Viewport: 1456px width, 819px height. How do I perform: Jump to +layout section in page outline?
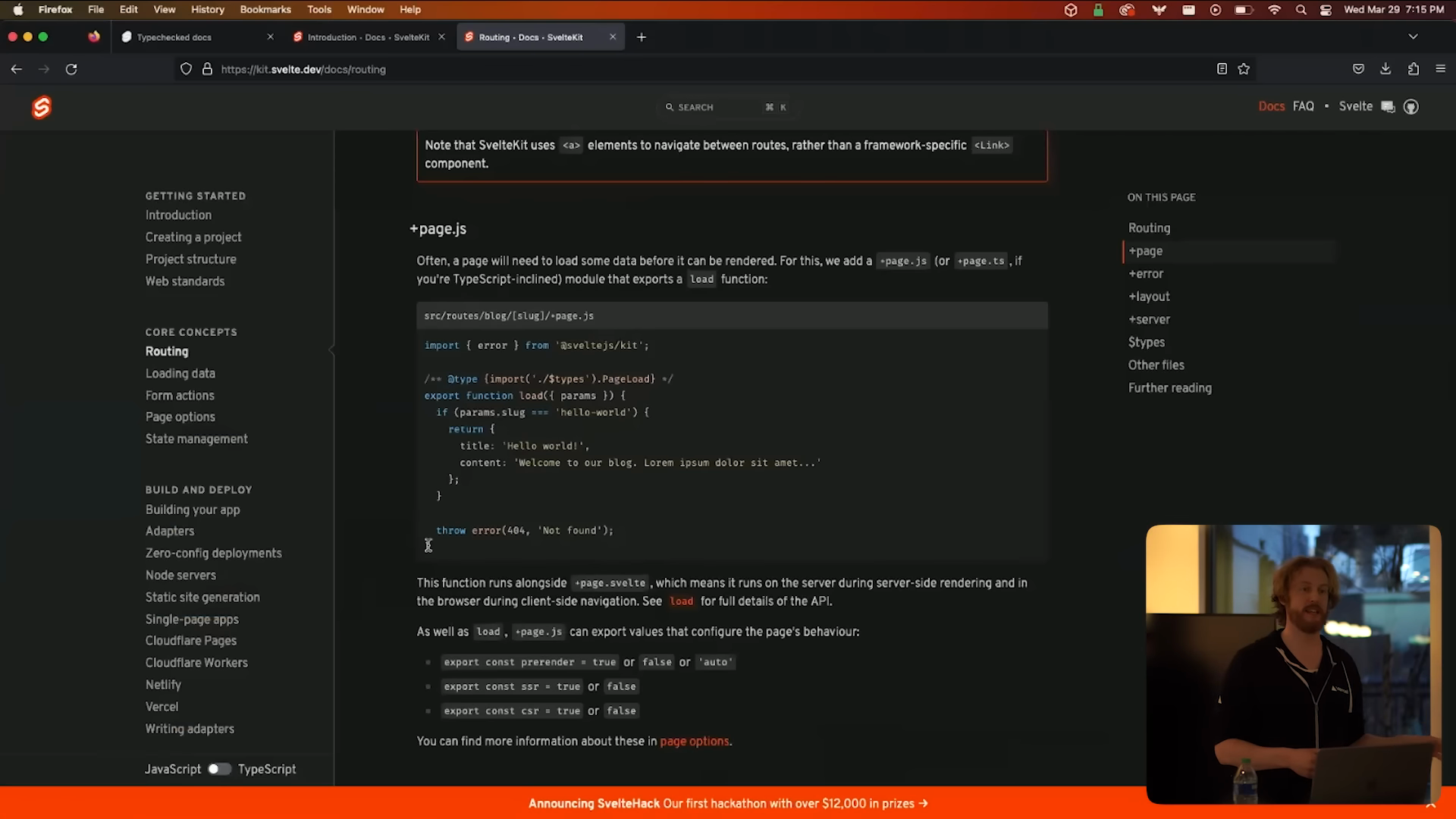tap(1149, 297)
